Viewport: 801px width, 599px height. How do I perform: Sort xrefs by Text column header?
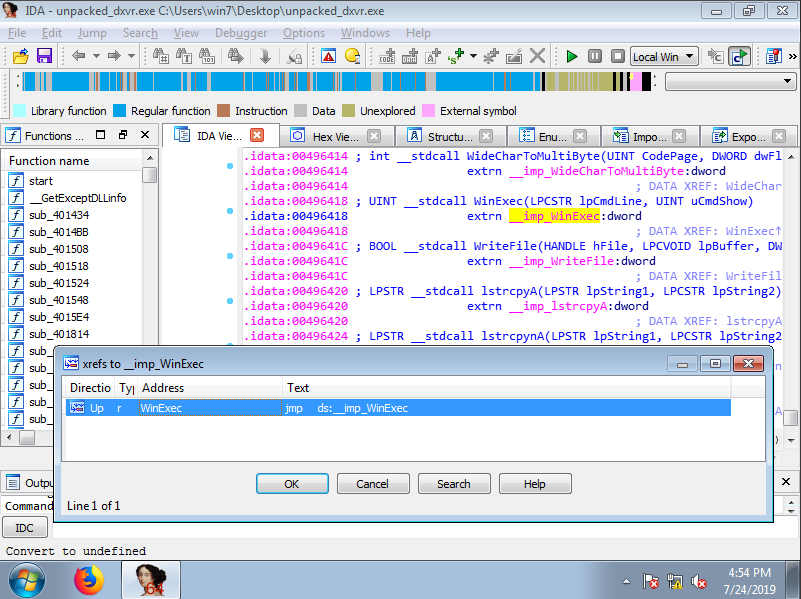pos(506,388)
